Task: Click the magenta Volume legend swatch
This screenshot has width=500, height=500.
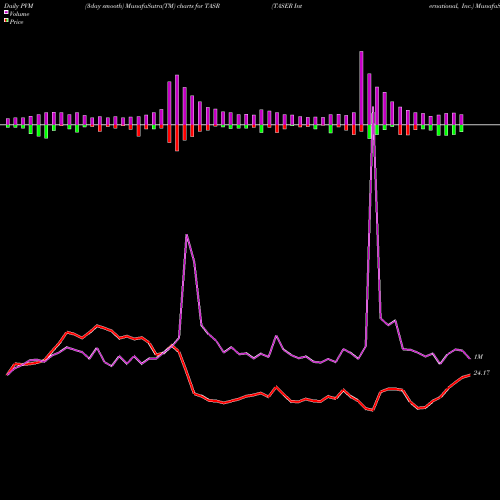Action: [x=6, y=12]
